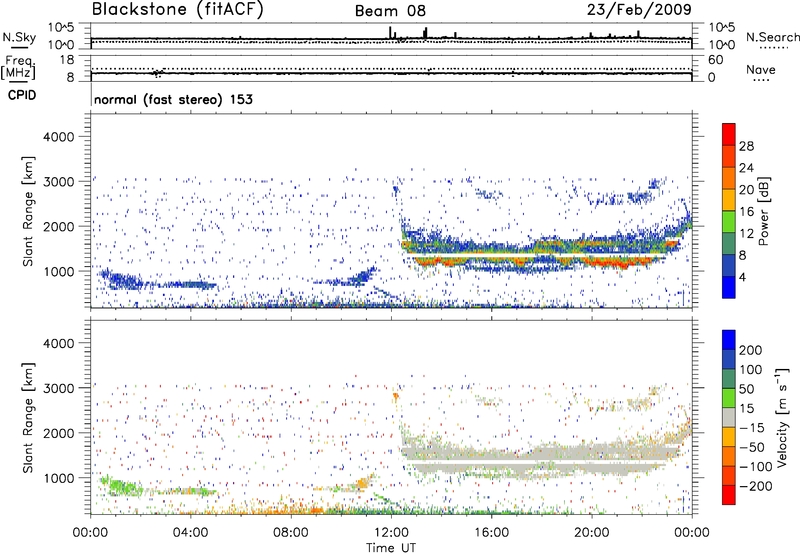Click the "08:00" time axis tick label
Viewport: 800px width, 554px height.
click(291, 533)
